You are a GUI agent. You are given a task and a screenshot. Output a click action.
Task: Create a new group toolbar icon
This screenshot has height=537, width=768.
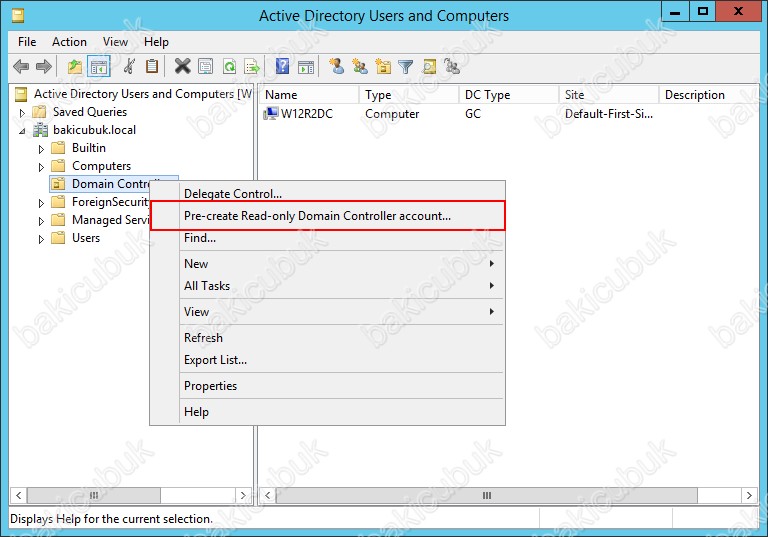[360, 66]
